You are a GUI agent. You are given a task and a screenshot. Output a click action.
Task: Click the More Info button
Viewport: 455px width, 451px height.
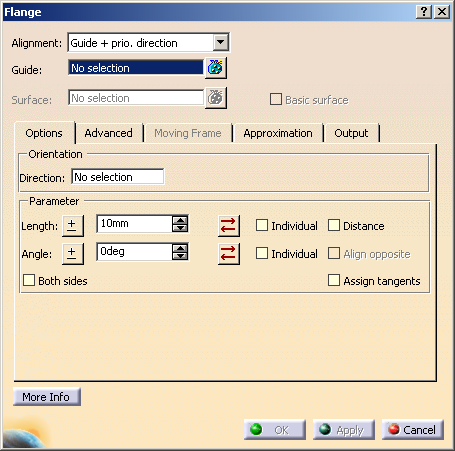click(x=47, y=397)
